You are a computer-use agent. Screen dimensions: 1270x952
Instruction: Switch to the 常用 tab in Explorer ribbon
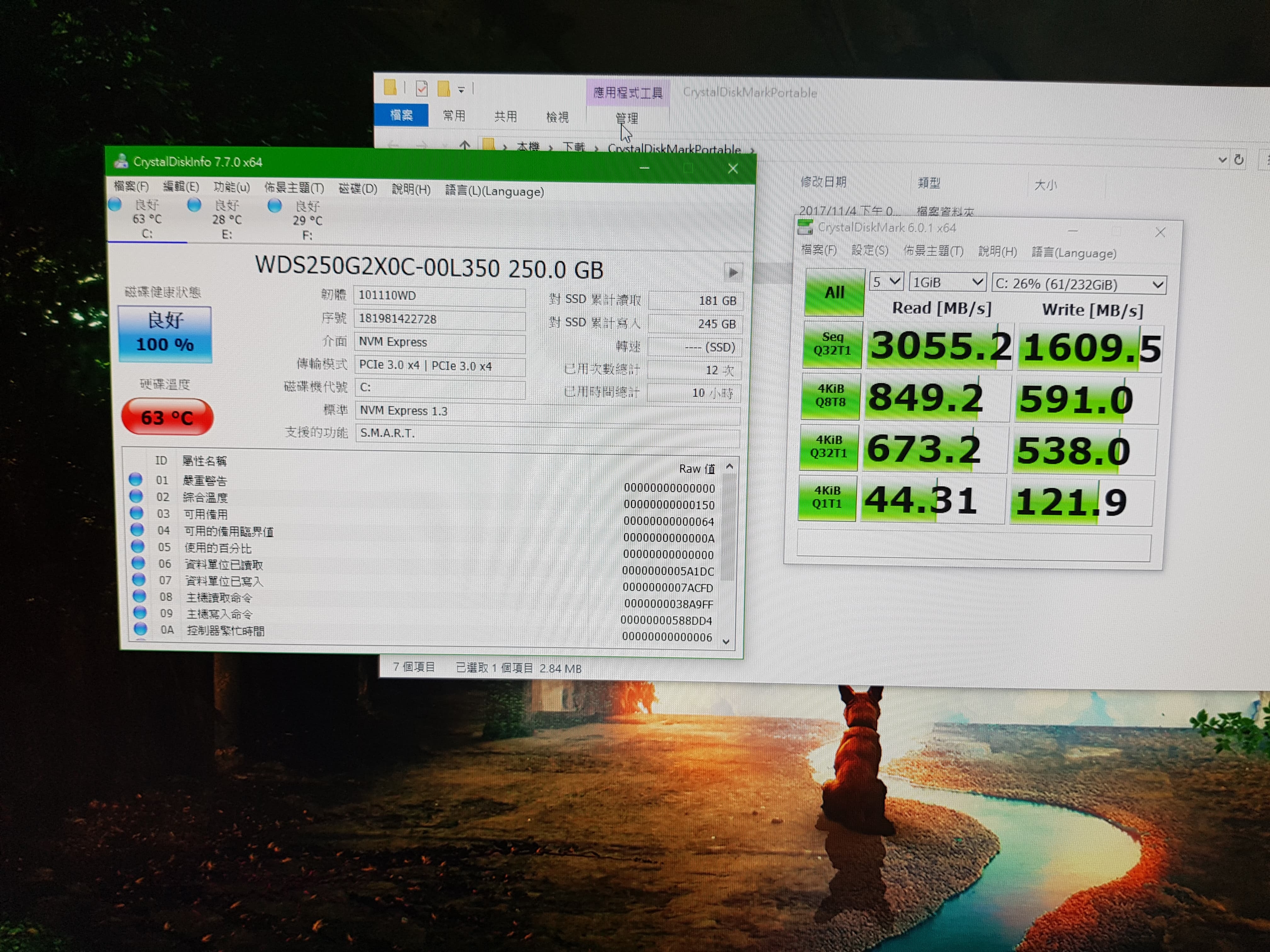(x=454, y=115)
